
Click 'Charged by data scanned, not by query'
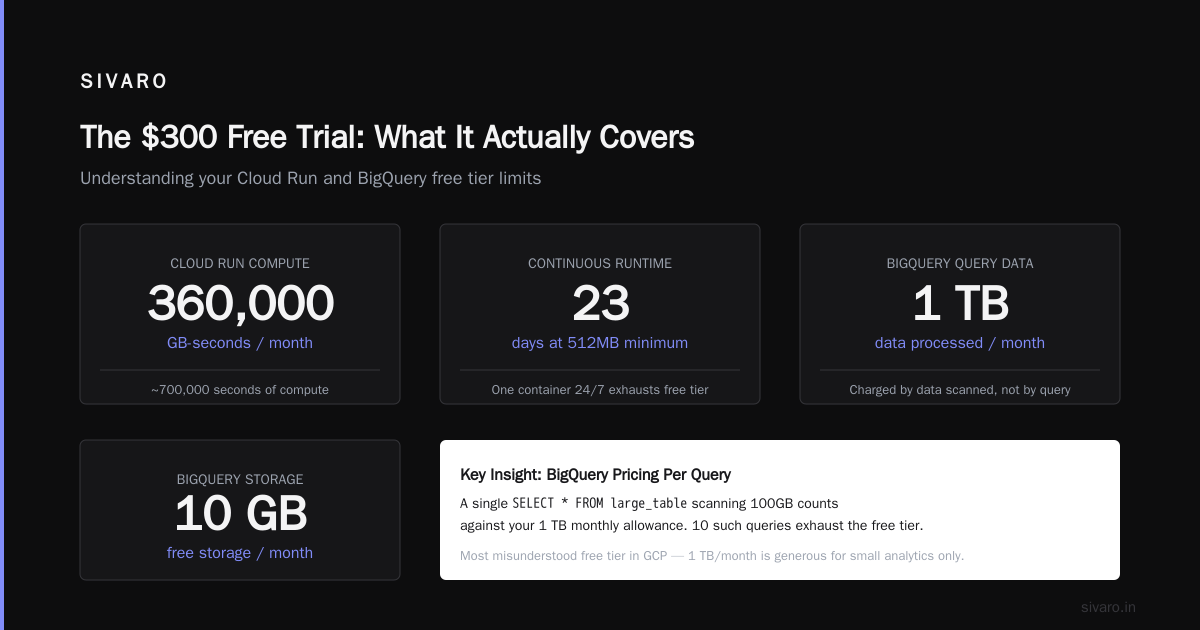pyautogui.click(x=960, y=390)
